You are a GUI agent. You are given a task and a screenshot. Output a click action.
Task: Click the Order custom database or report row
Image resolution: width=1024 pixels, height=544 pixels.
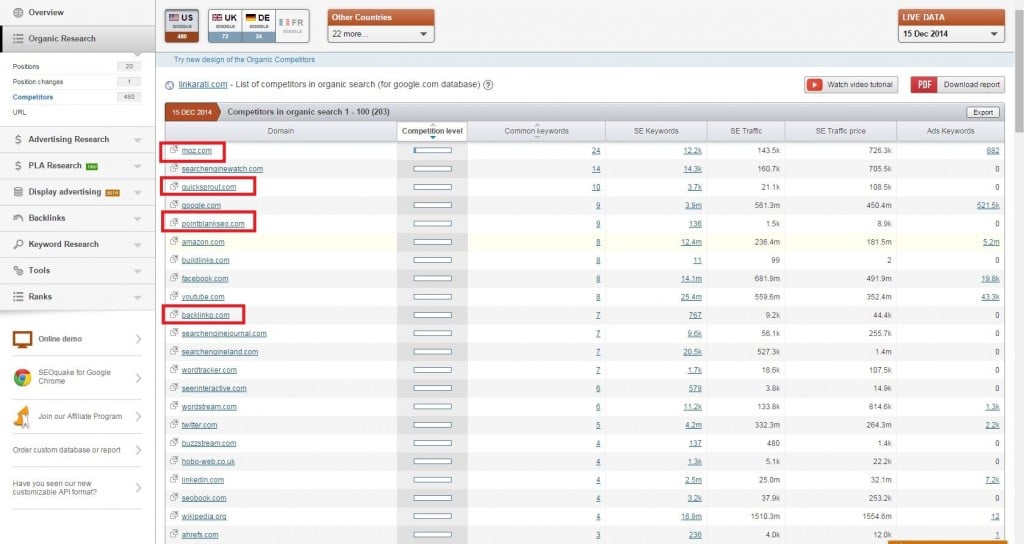76,450
